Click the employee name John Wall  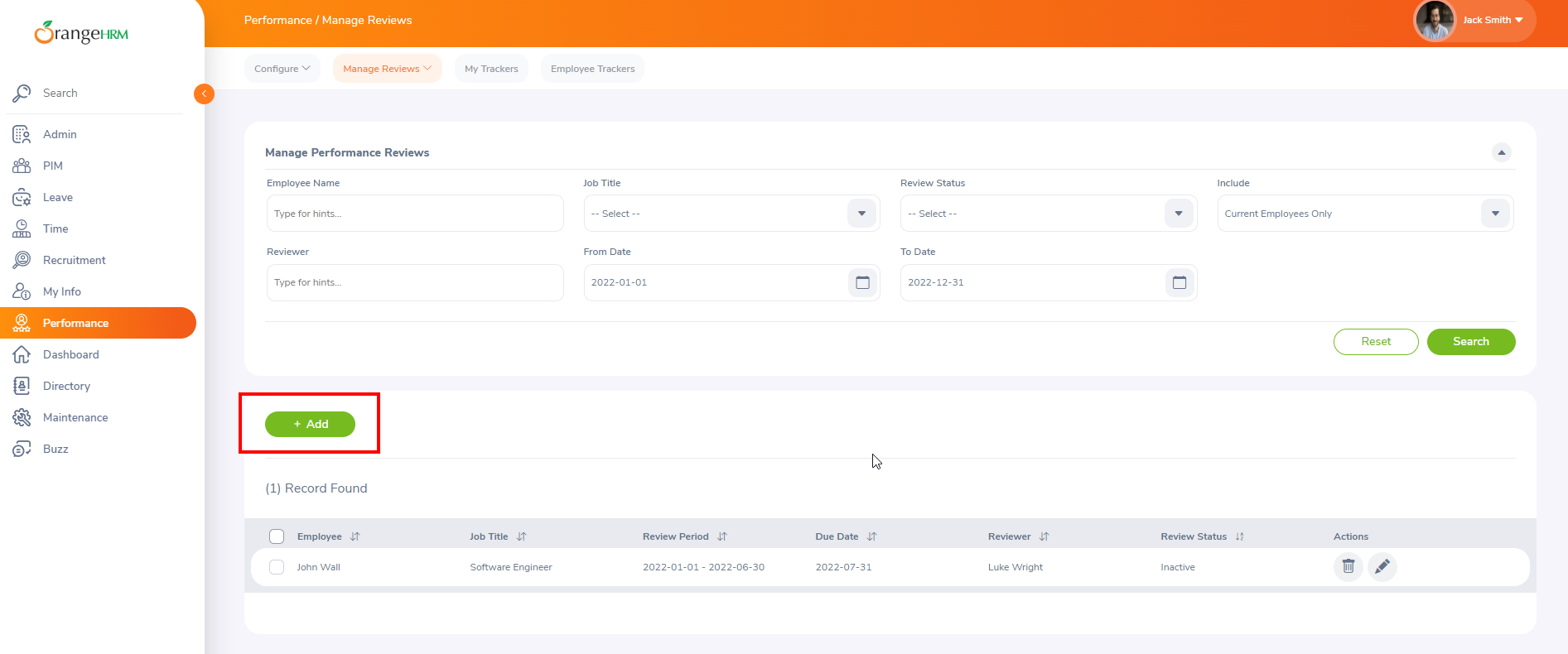(319, 567)
